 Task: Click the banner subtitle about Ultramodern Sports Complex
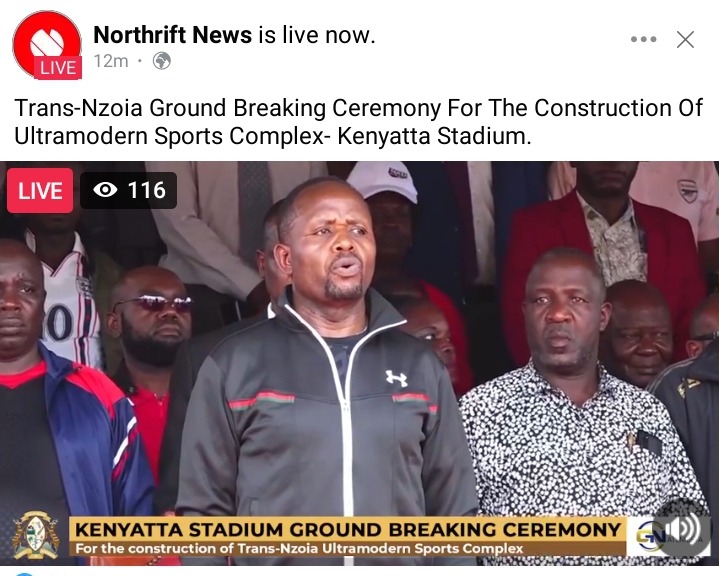coord(299,548)
